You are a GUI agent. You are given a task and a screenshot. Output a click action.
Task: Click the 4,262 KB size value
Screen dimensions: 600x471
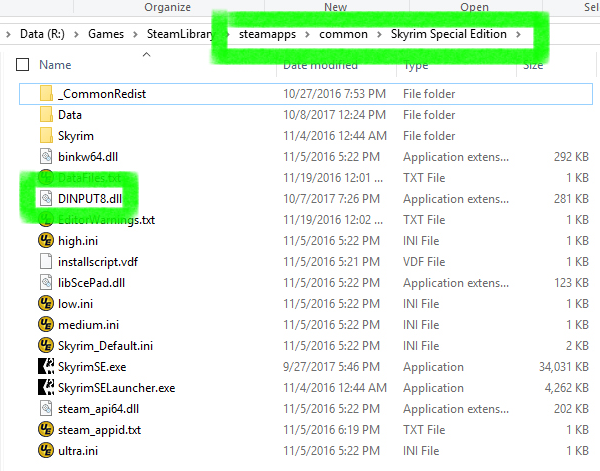coord(567,388)
